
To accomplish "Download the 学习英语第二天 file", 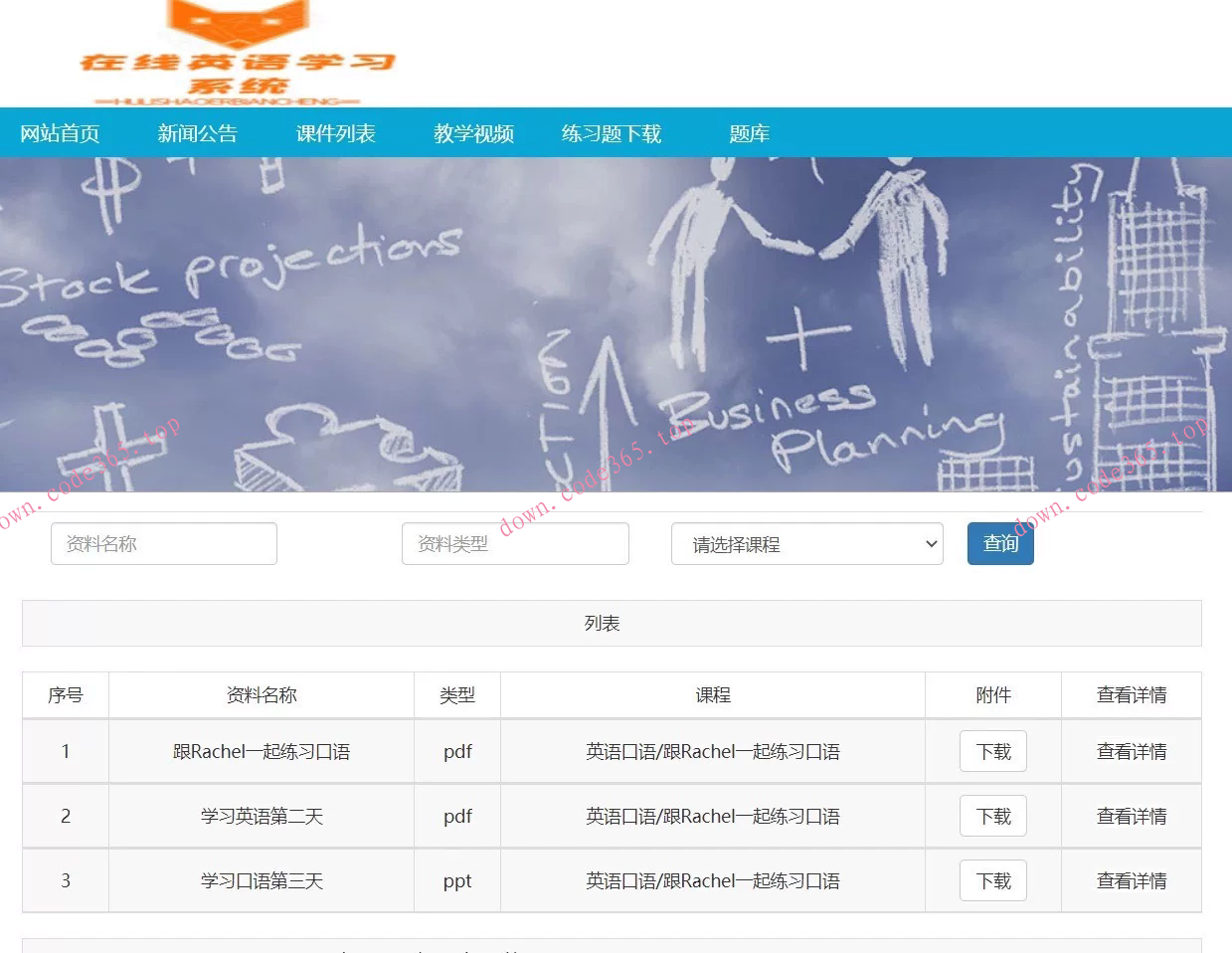I will [x=992, y=816].
